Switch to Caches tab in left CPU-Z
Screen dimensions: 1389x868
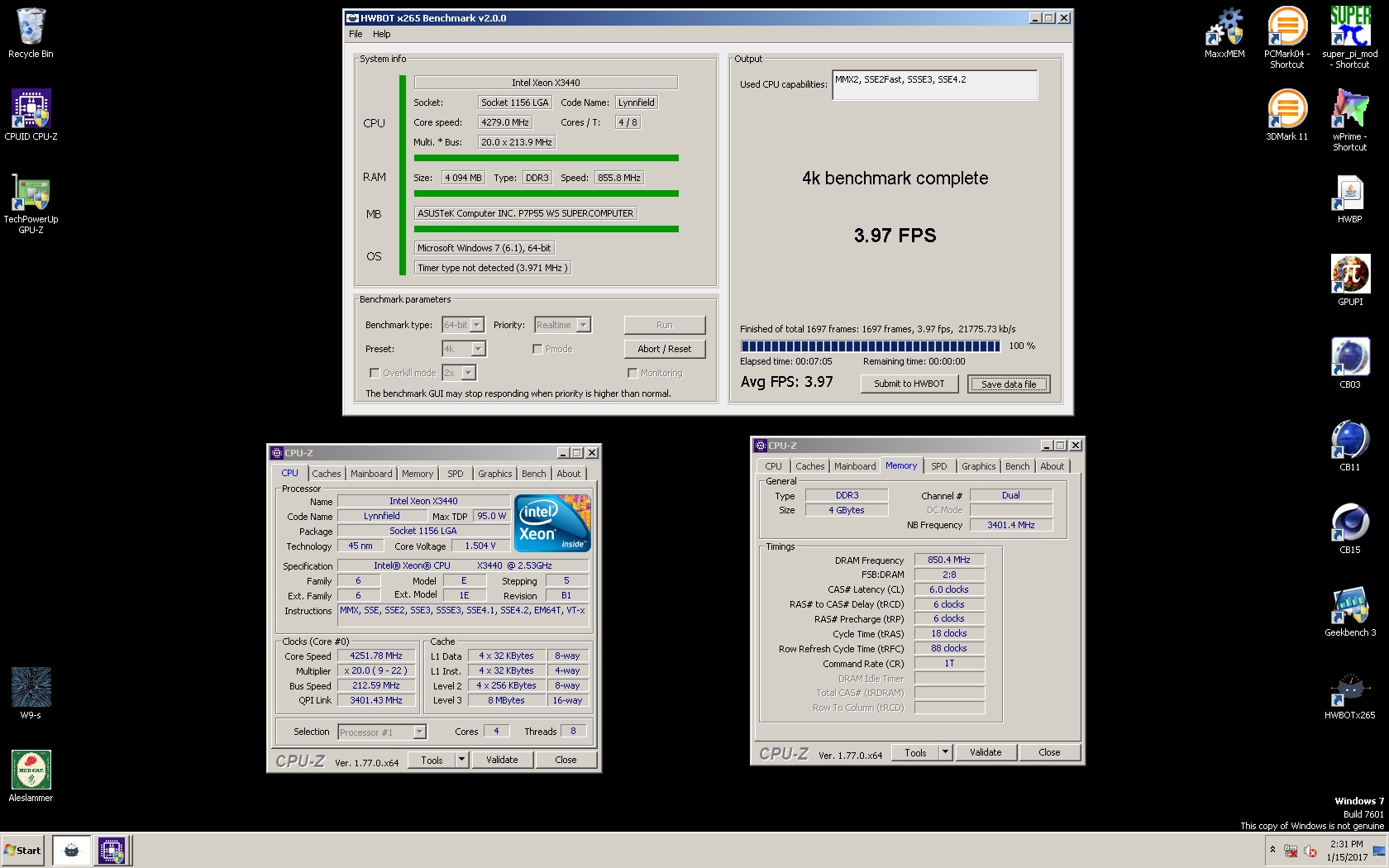(x=326, y=474)
